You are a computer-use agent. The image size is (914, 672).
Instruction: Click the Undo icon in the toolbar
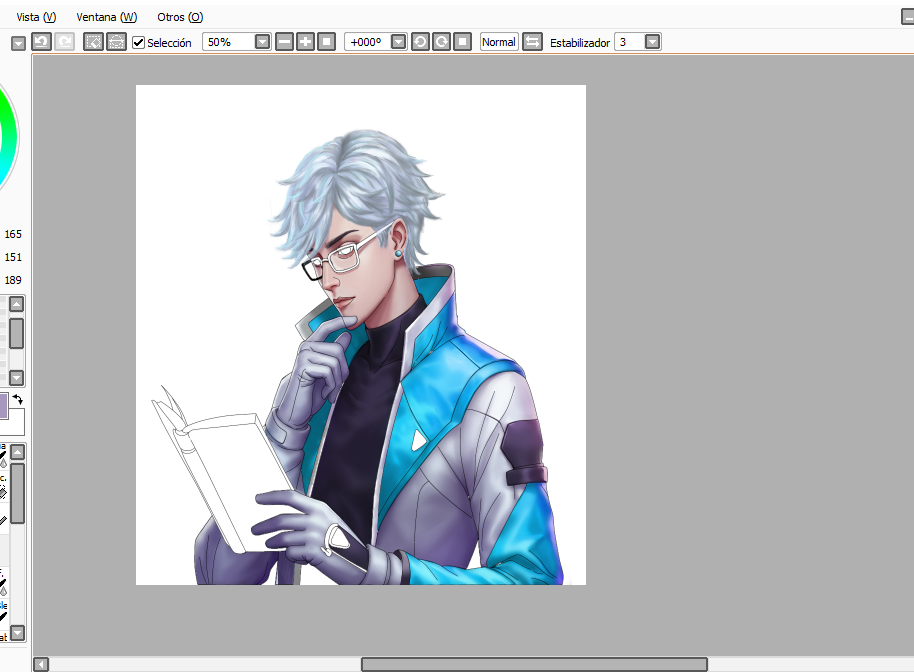pos(41,42)
